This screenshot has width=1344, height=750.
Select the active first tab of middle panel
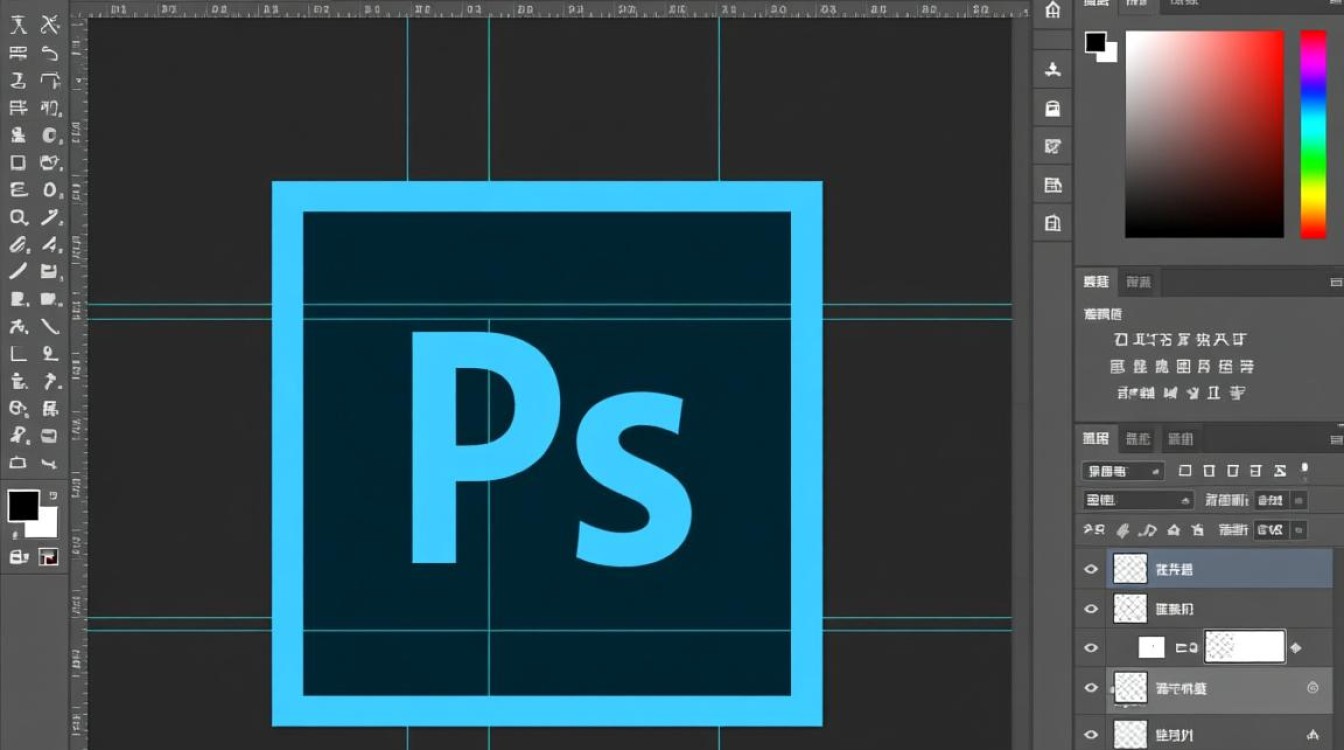pos(1097,282)
